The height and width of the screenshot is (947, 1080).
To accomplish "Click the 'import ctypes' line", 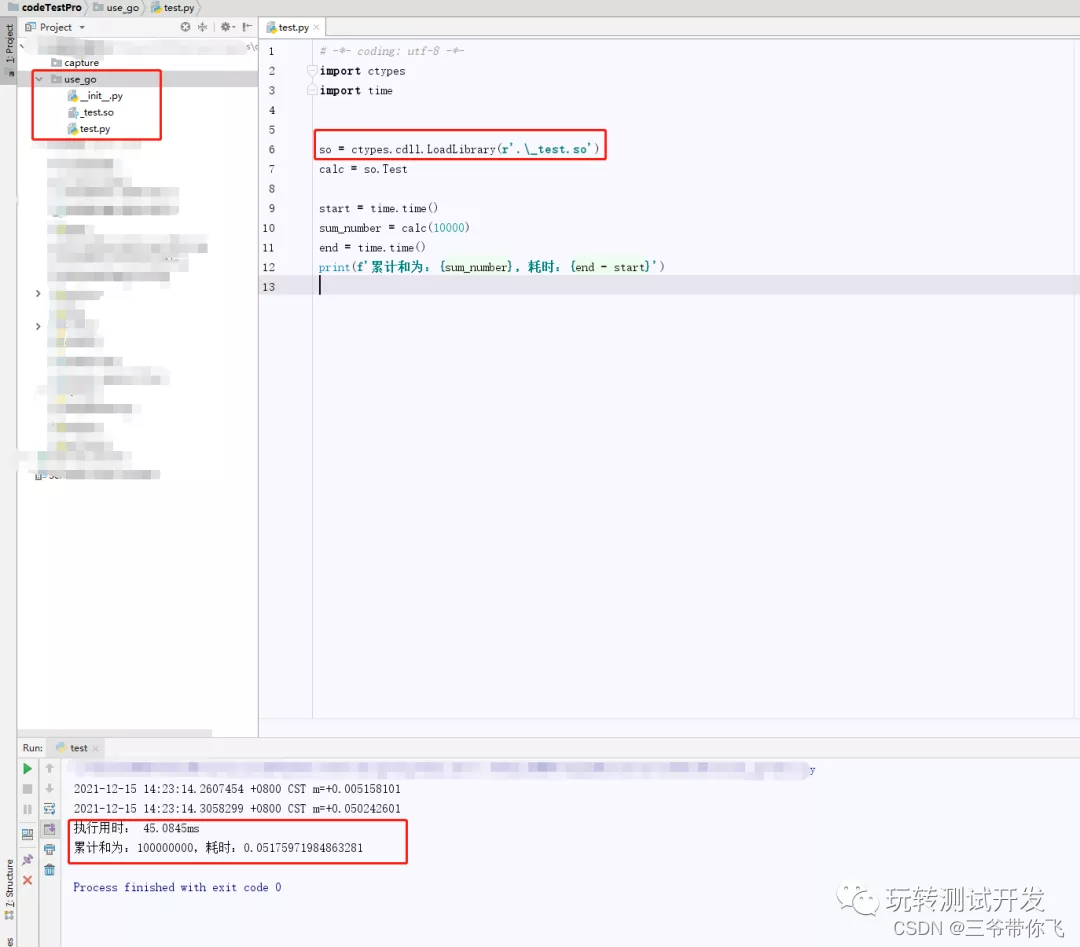I will [x=362, y=71].
